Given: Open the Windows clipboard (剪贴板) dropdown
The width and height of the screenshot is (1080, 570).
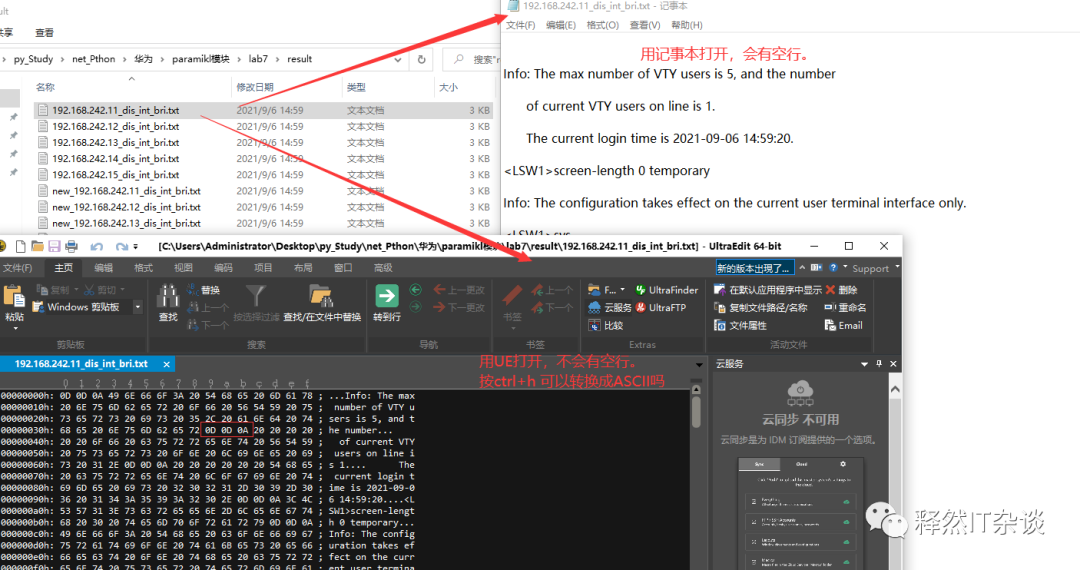Looking at the screenshot, I should (x=138, y=307).
